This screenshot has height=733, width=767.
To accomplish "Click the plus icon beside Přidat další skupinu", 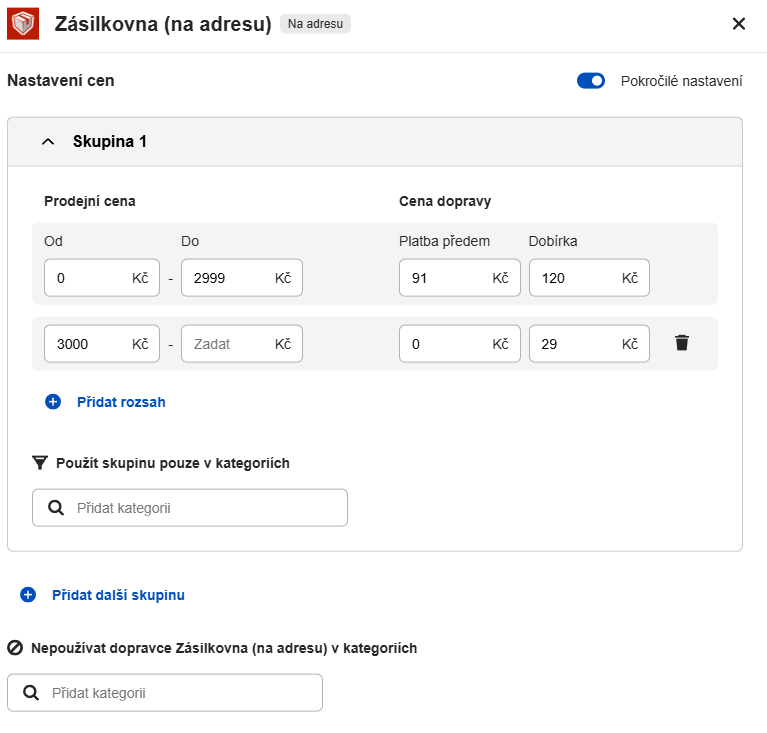I will tap(28, 595).
